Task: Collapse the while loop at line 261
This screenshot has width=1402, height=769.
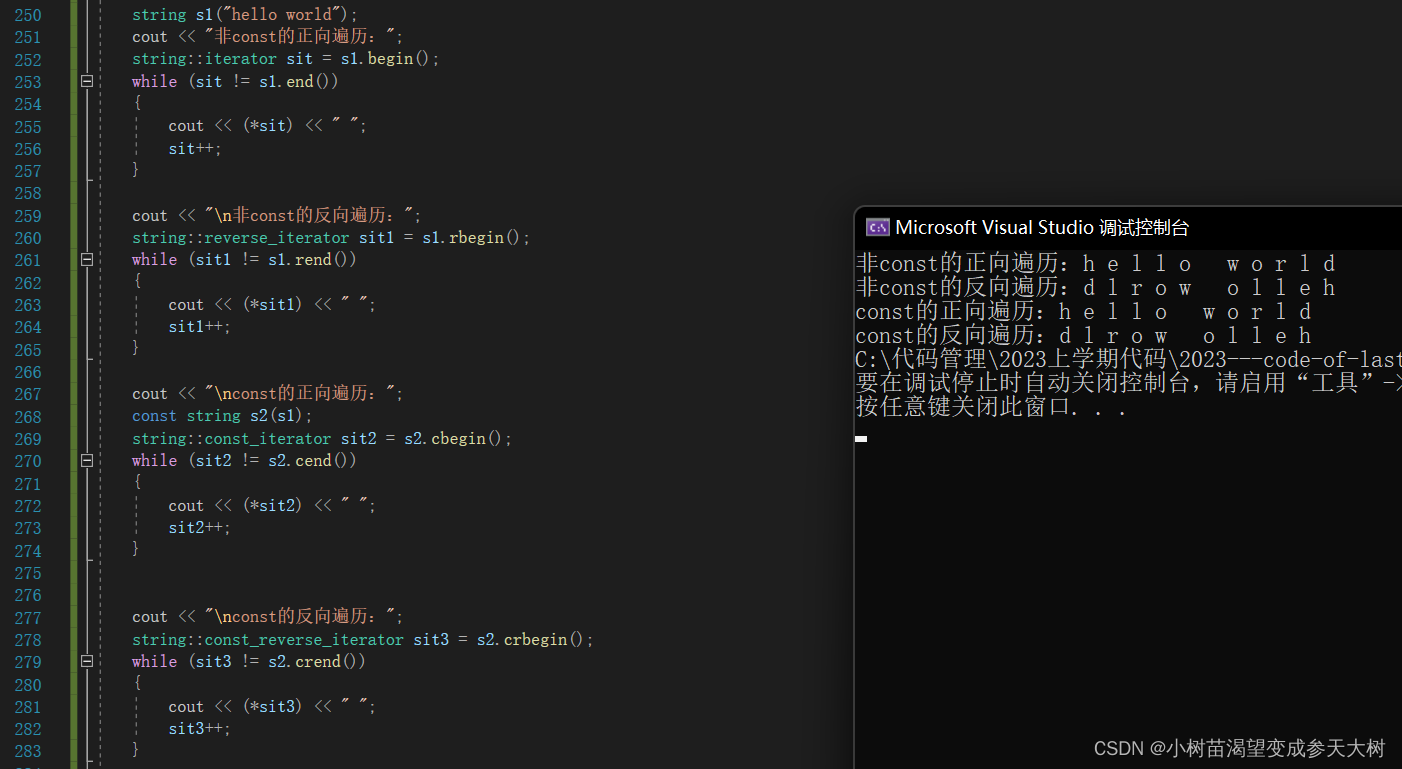Action: 87,259
